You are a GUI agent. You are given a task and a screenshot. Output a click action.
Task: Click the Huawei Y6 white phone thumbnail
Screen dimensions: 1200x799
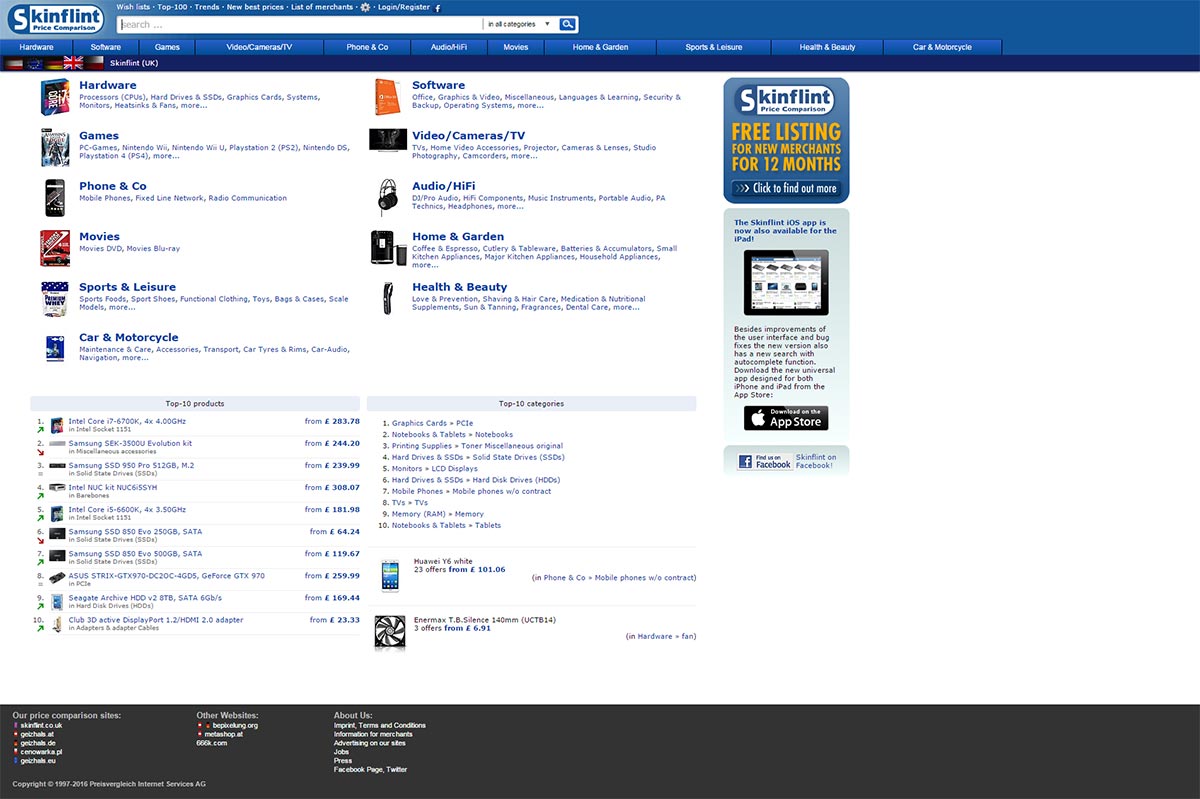(390, 576)
